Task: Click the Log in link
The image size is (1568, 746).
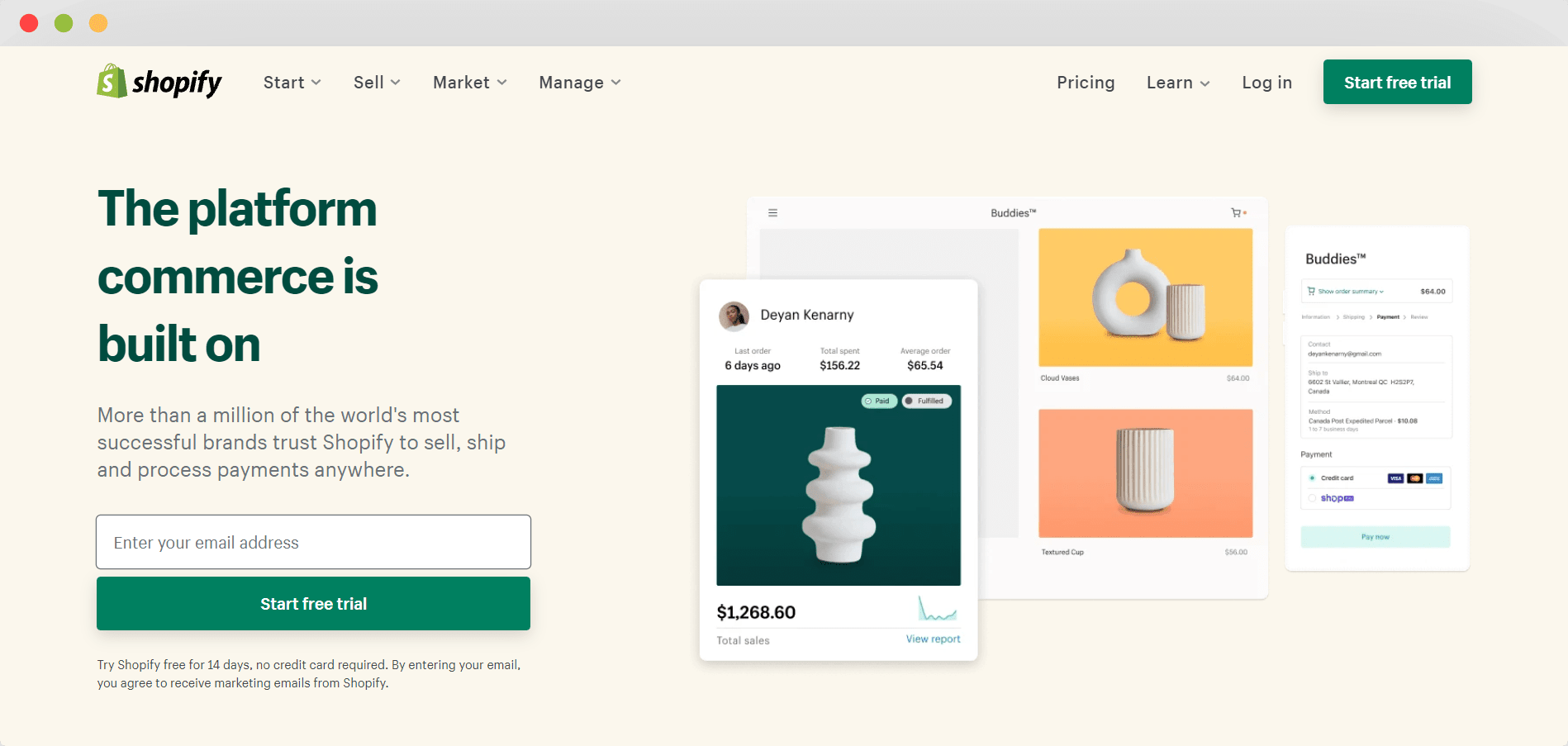Action: click(x=1266, y=83)
